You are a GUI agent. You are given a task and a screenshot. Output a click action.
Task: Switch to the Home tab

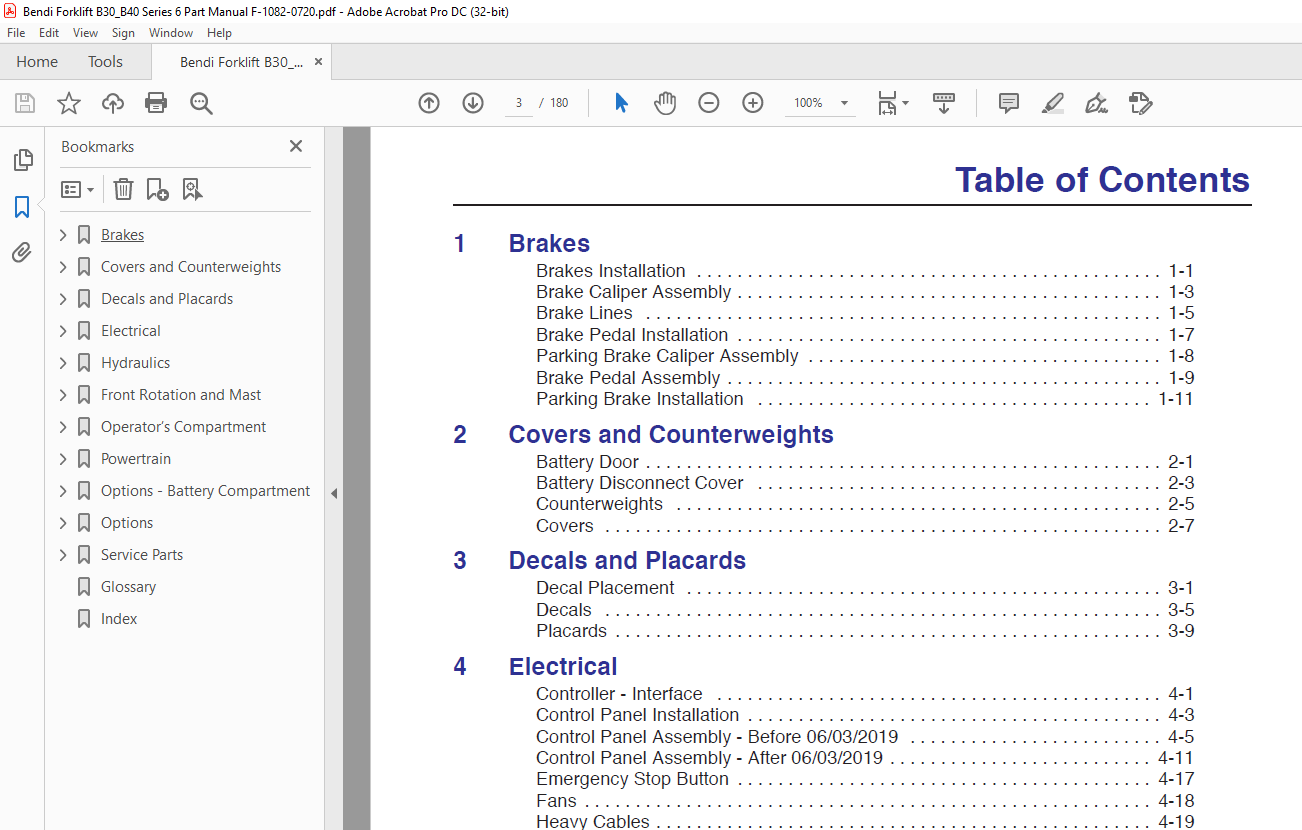37,62
